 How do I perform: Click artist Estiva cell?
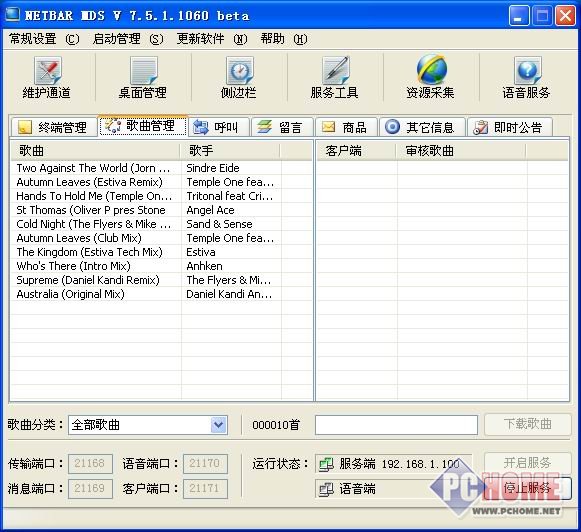coord(201,252)
